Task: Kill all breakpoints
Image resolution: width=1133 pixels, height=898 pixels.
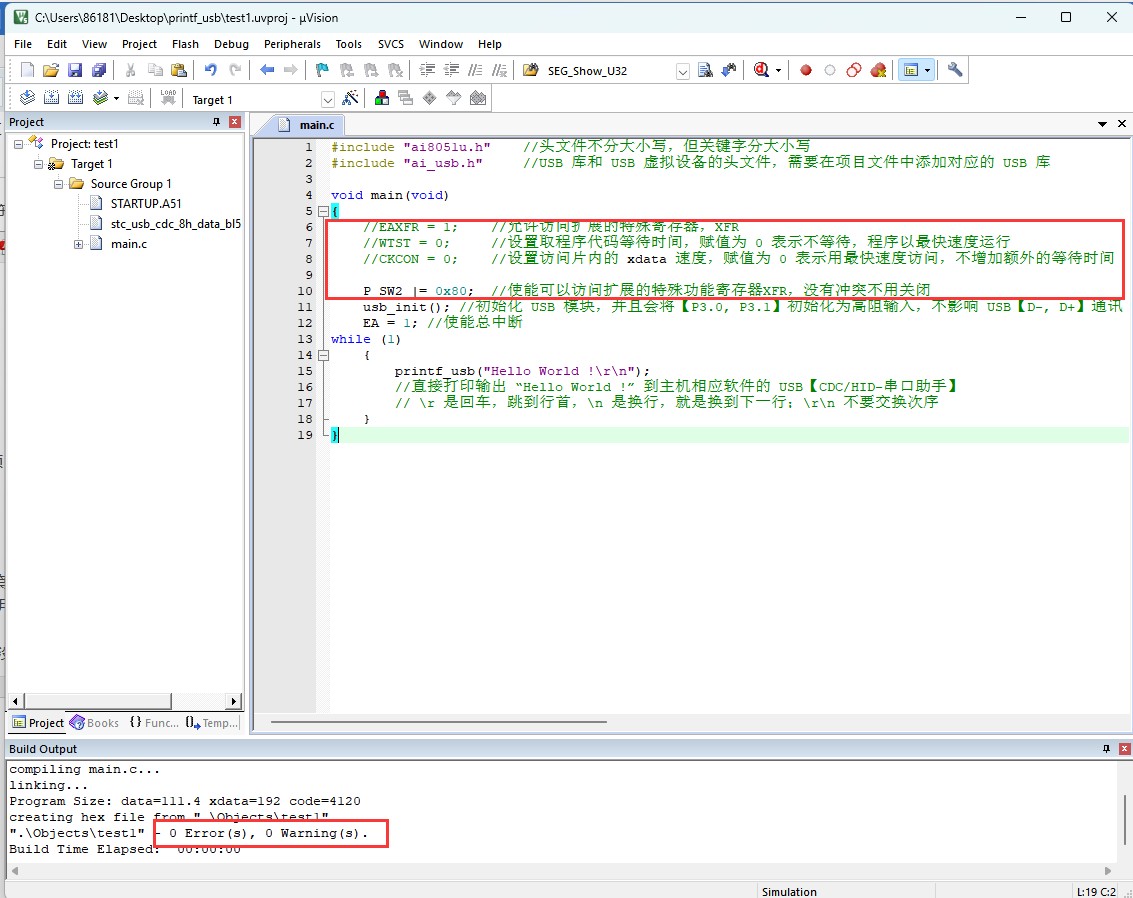Action: (878, 70)
